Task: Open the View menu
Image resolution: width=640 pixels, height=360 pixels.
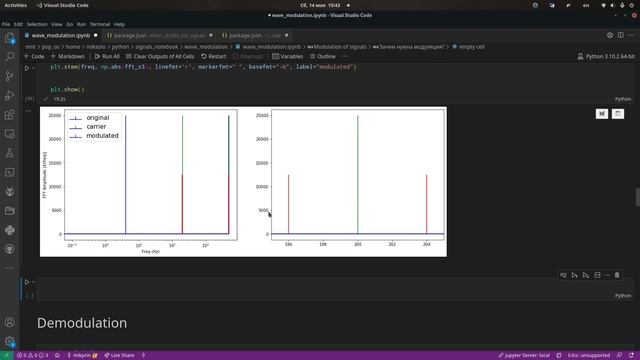Action: point(57,24)
